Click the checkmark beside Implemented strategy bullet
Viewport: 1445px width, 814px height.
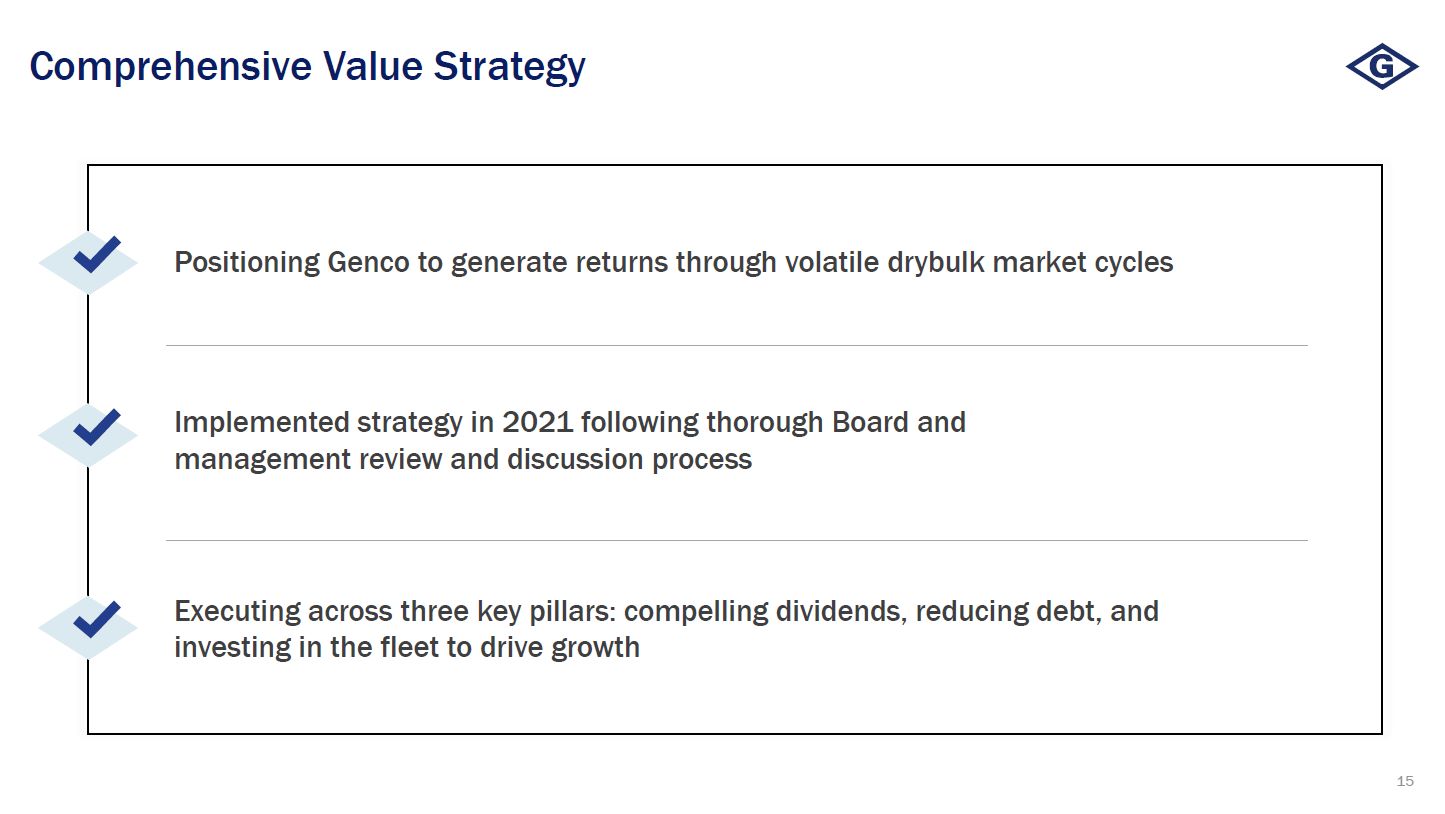click(x=96, y=428)
